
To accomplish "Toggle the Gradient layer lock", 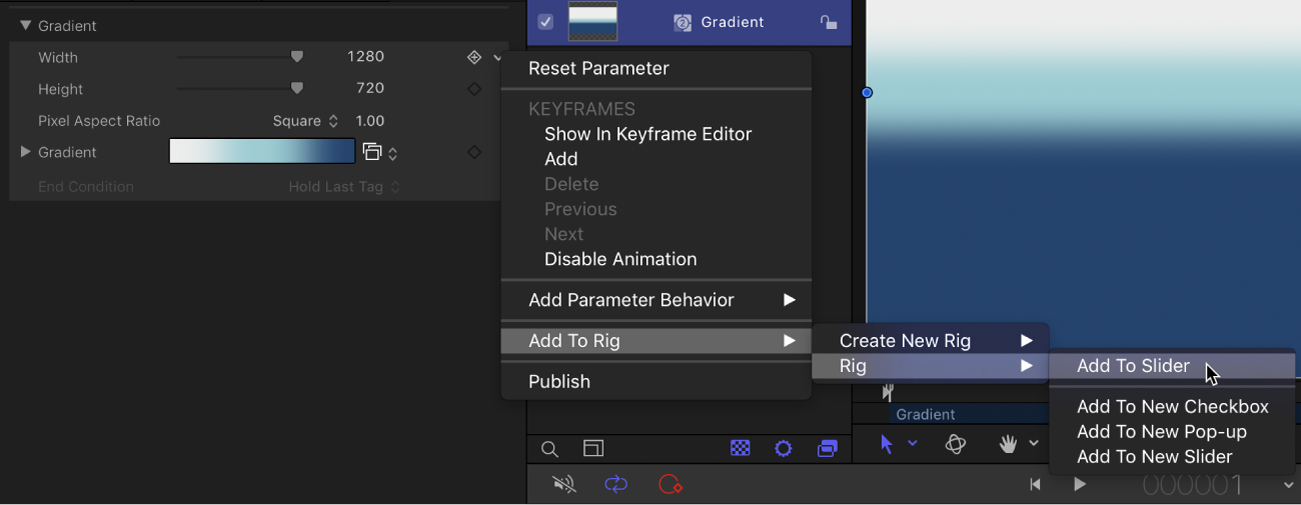I will (828, 22).
